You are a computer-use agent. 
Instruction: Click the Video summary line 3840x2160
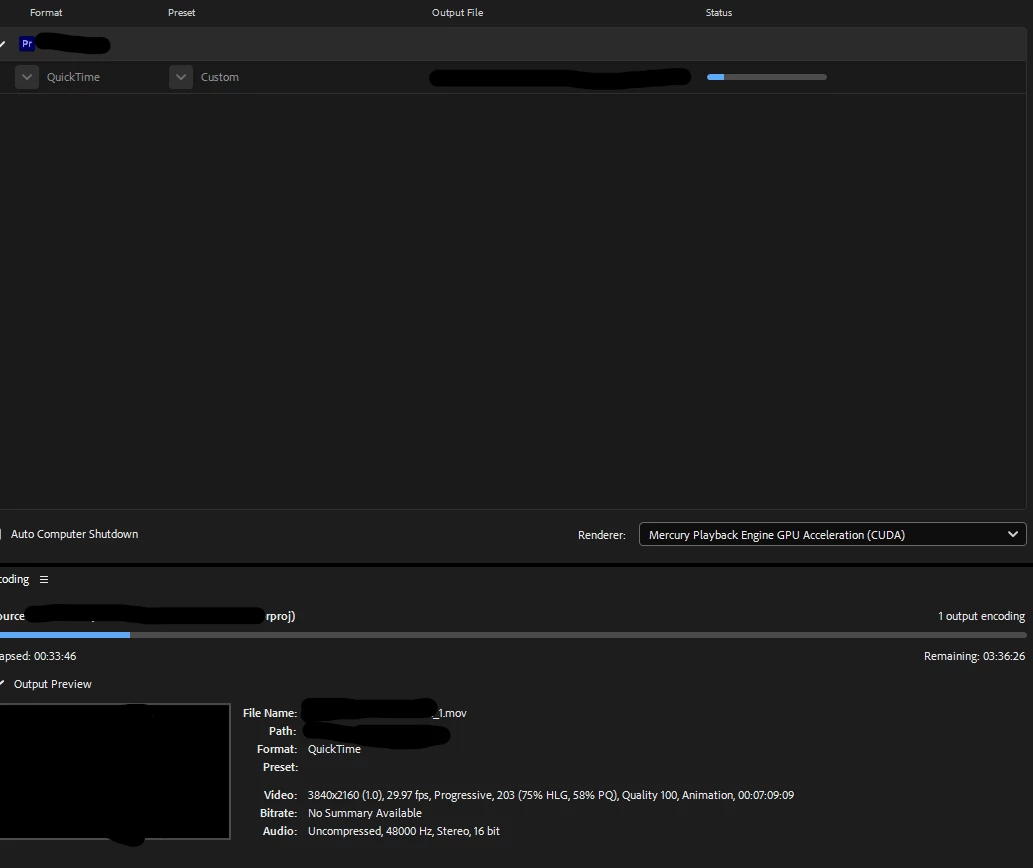pos(550,795)
